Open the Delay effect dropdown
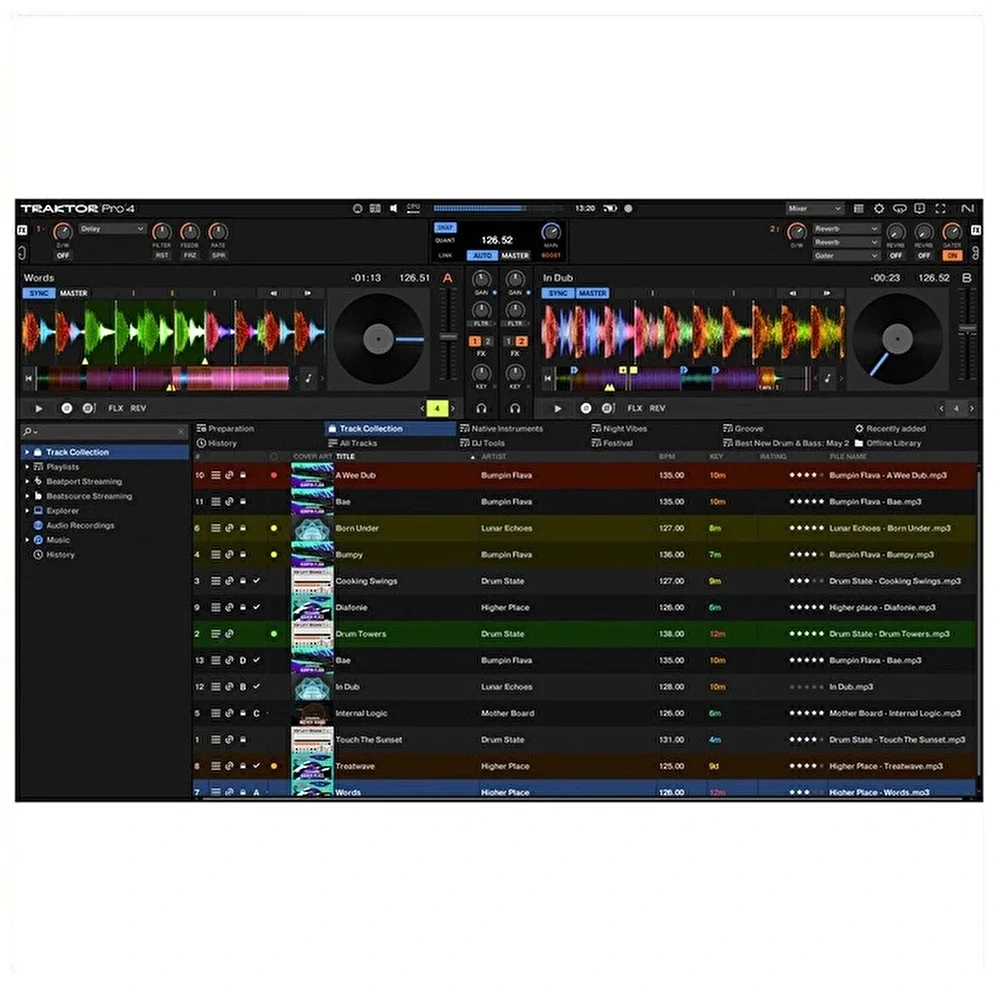This screenshot has height=1000, width=1000. point(113,229)
